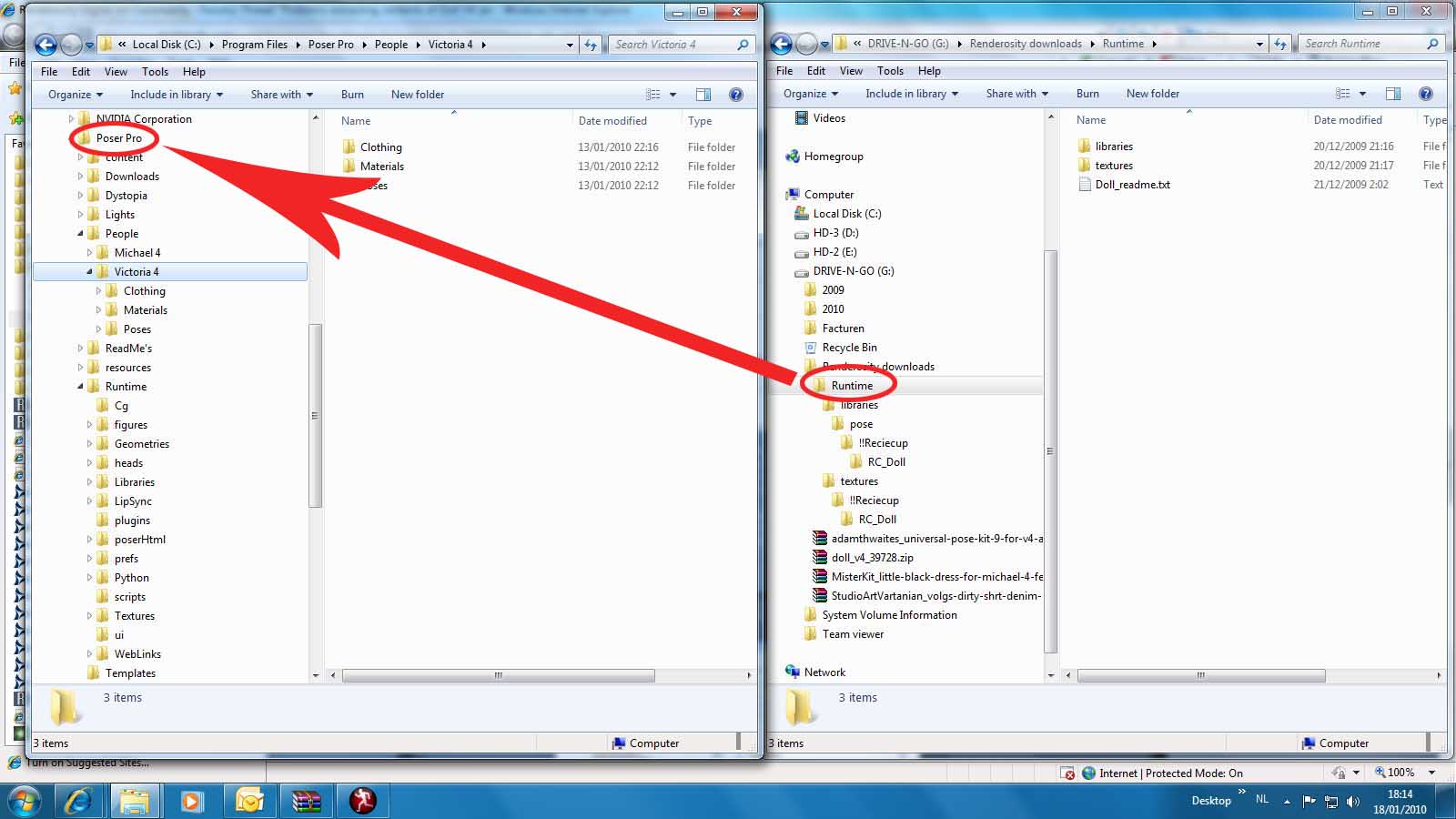The image size is (1456, 819).
Task: Refresh the Victoria 4 folder address bar
Action: click(x=591, y=44)
